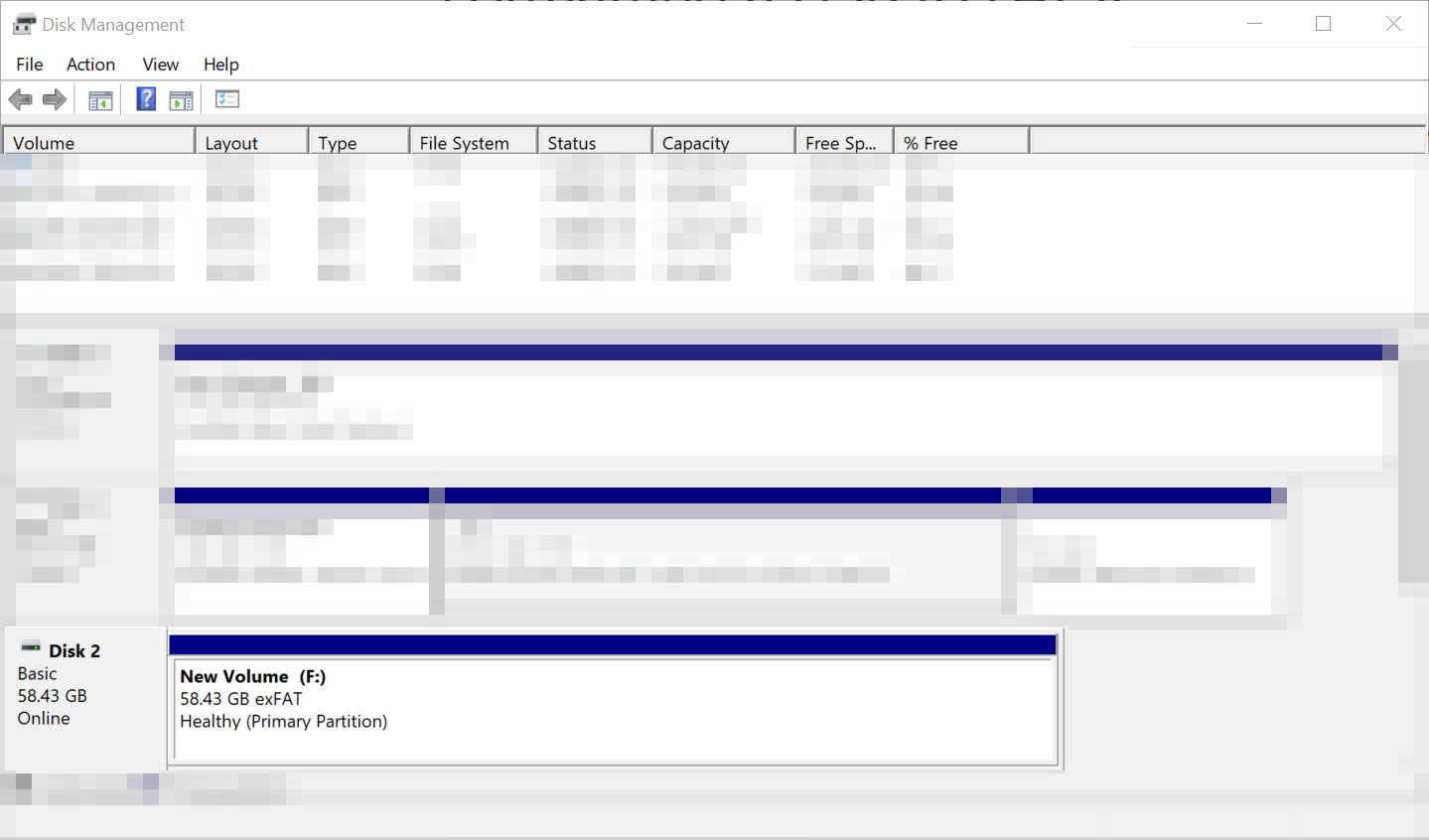
Task: Sort by the Volume column header
Action: tap(99, 142)
